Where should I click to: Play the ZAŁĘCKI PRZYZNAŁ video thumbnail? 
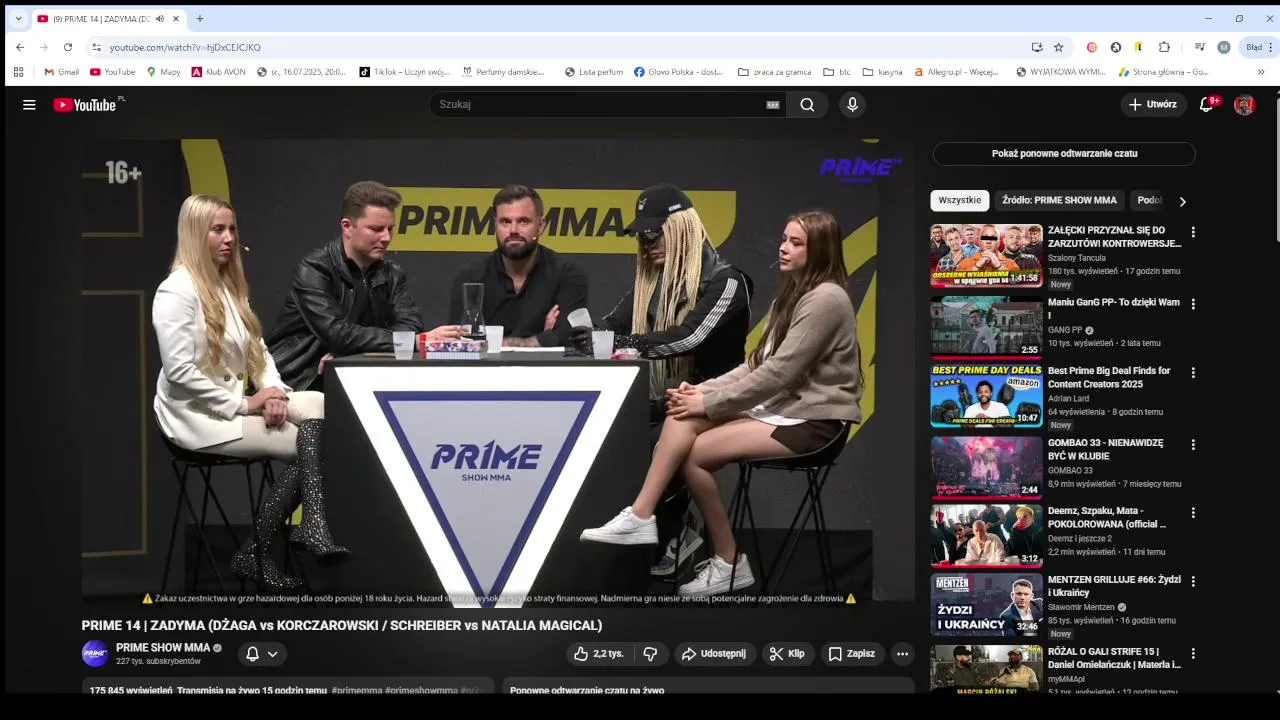tap(986, 255)
